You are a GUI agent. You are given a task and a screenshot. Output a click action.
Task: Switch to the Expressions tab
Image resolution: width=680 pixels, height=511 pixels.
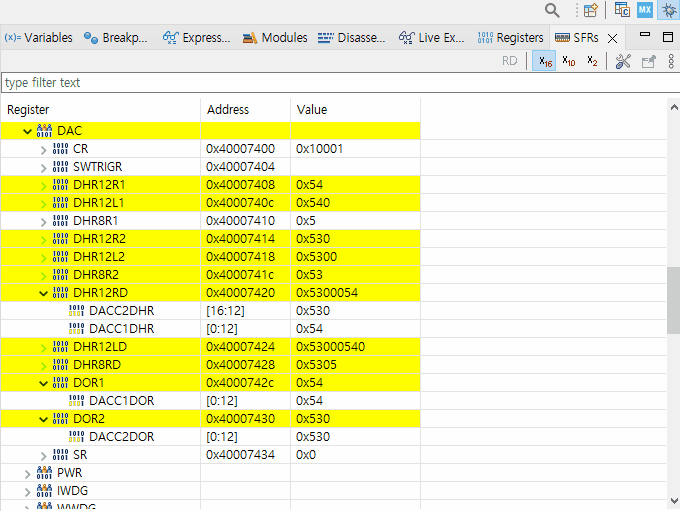click(196, 38)
